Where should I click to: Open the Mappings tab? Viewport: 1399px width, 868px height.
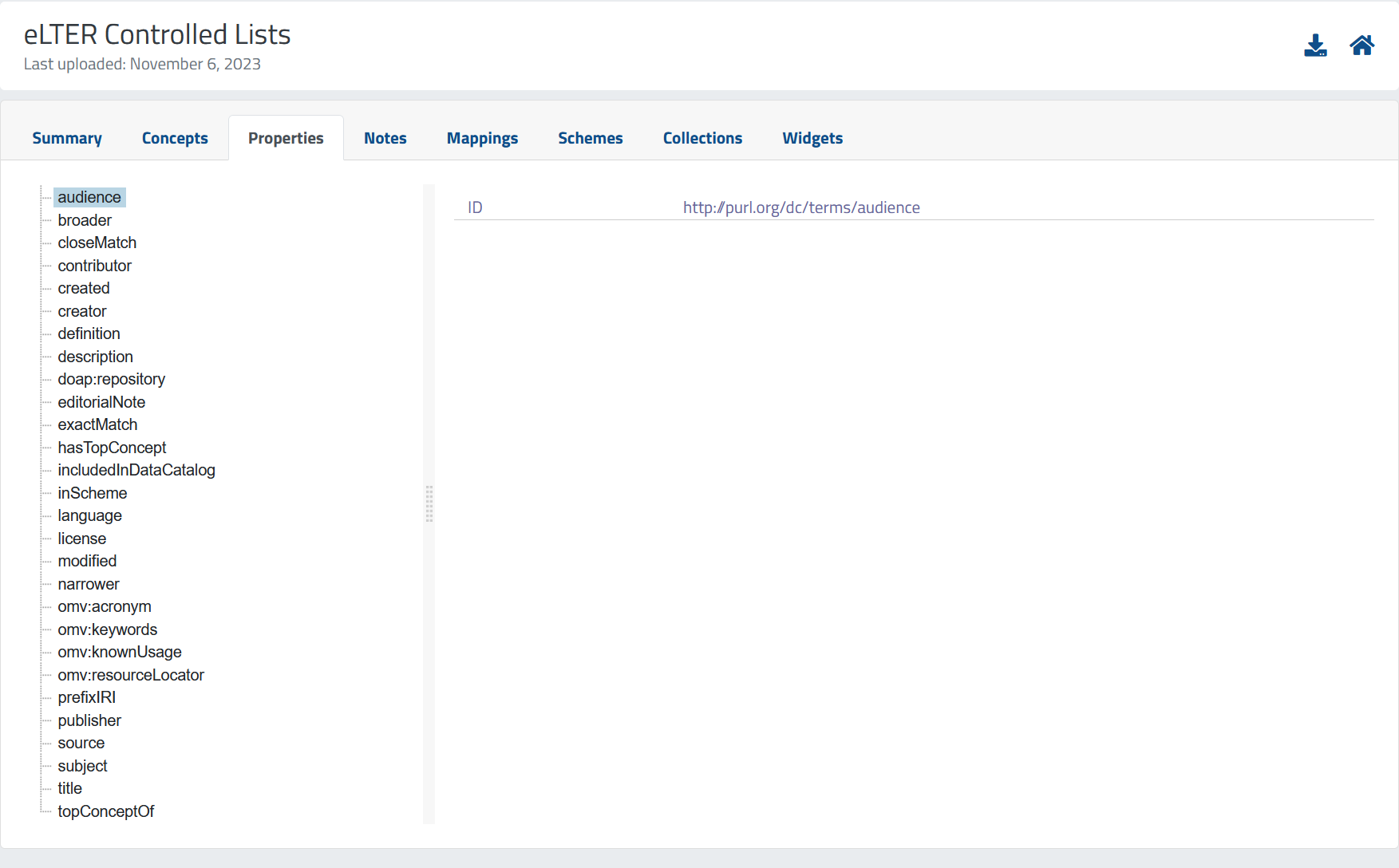(482, 137)
